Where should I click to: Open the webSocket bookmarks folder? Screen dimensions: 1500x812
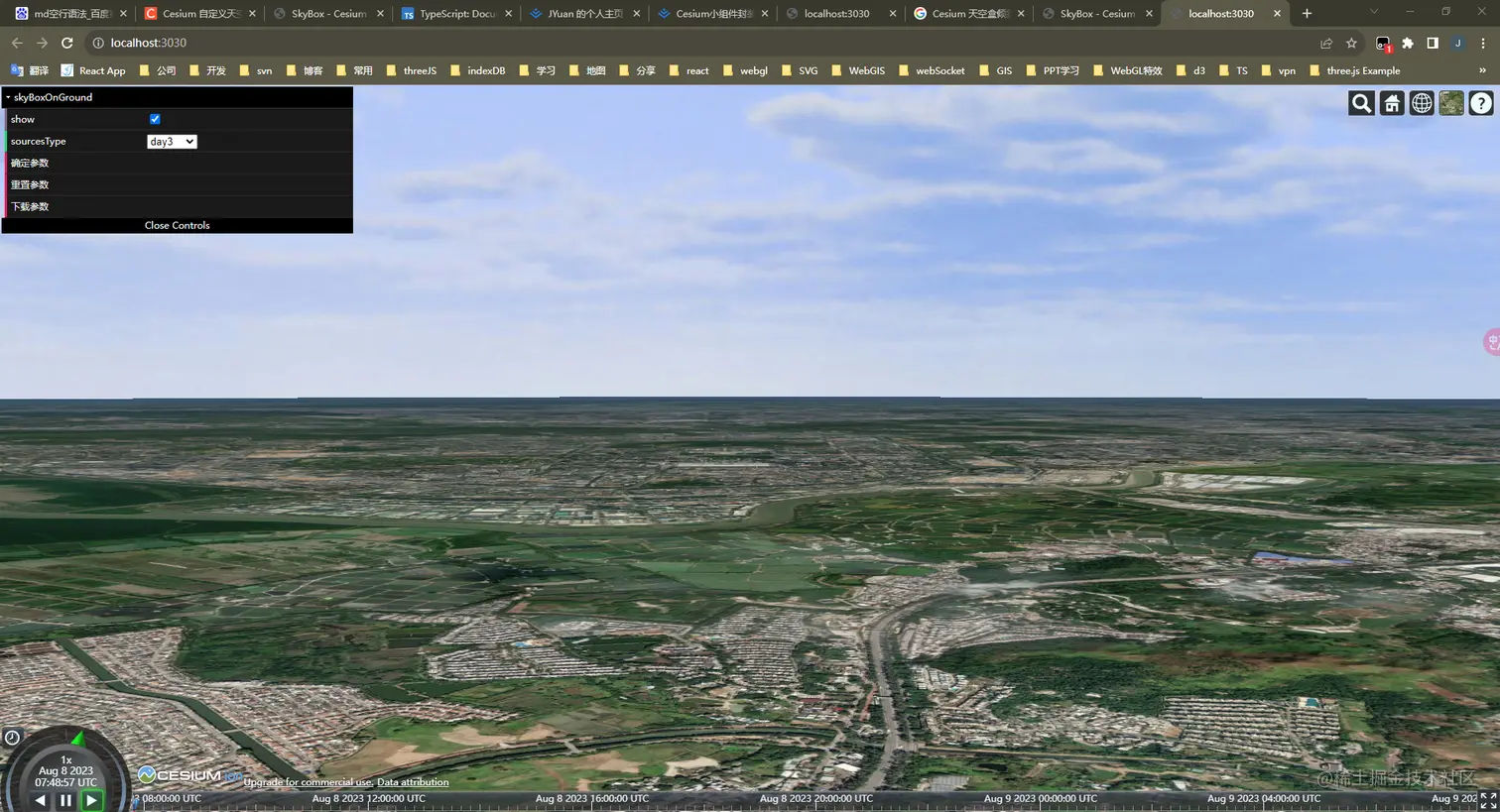(x=931, y=70)
